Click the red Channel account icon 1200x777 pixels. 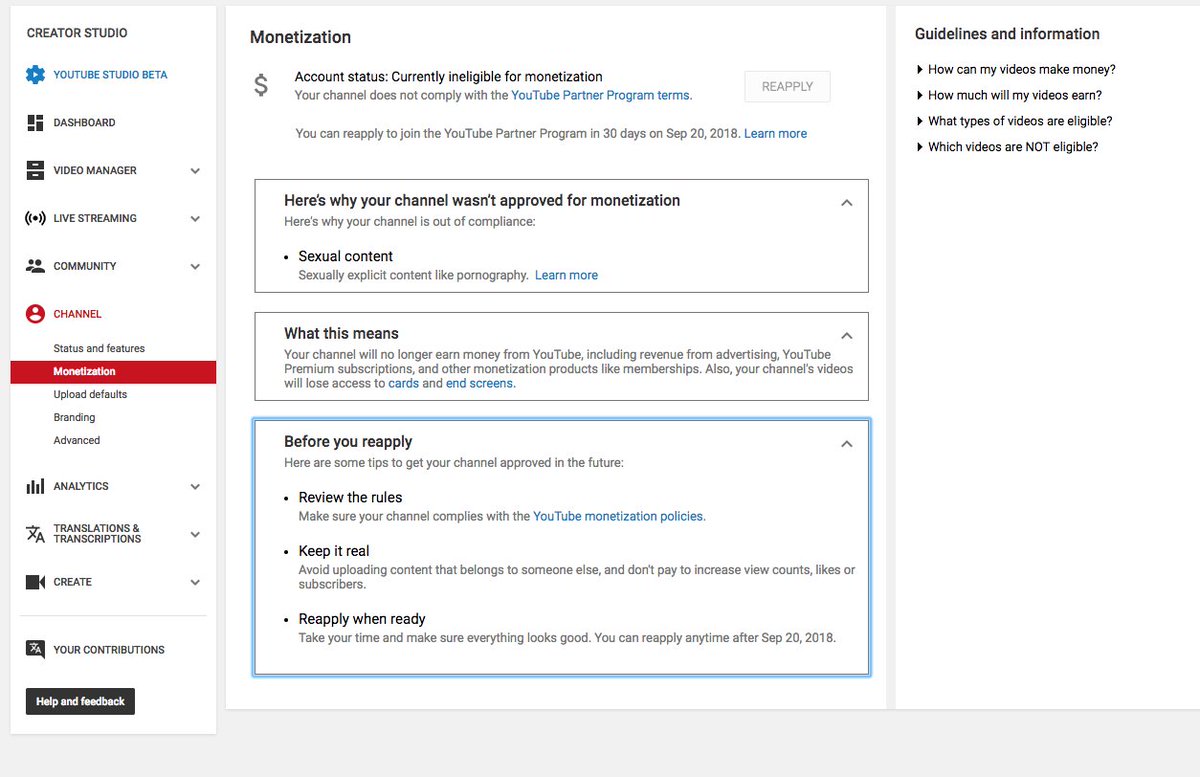pos(35,314)
